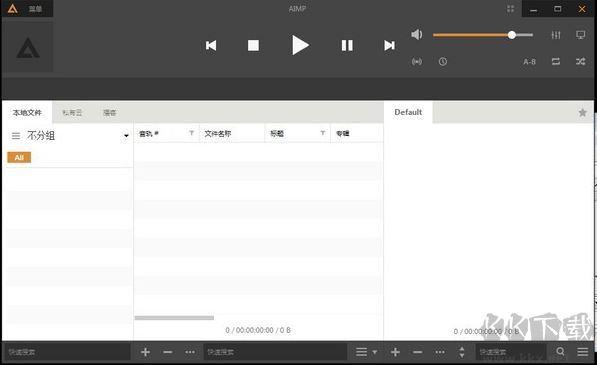
Task: Open the equalizer sliders icon
Action: point(556,35)
